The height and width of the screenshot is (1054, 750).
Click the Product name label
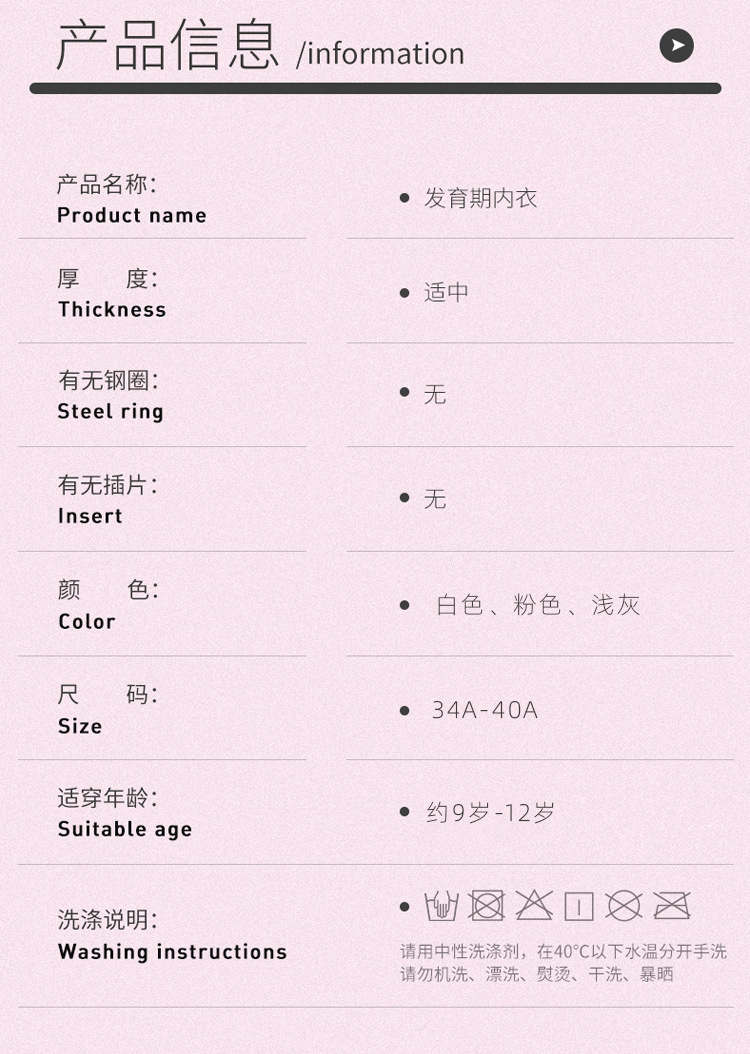[x=132, y=215]
